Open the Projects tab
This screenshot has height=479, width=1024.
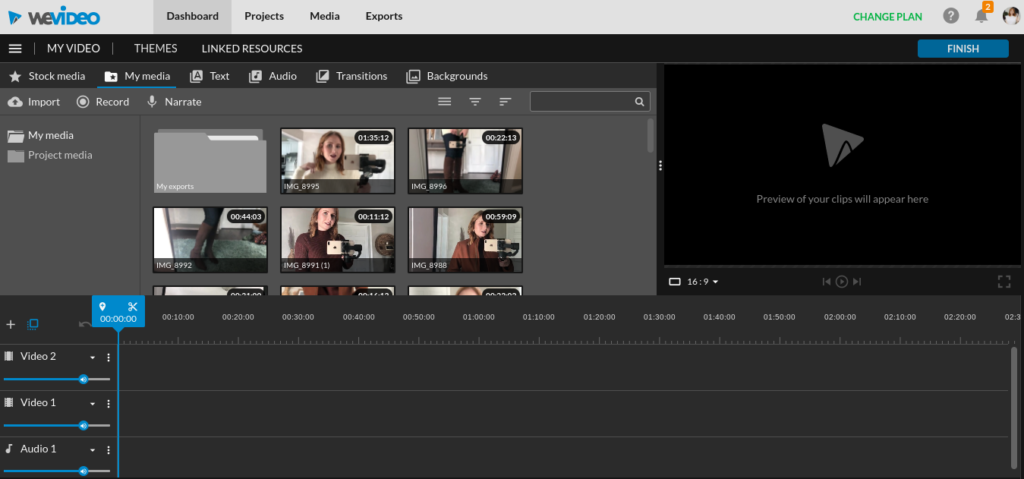[264, 16]
